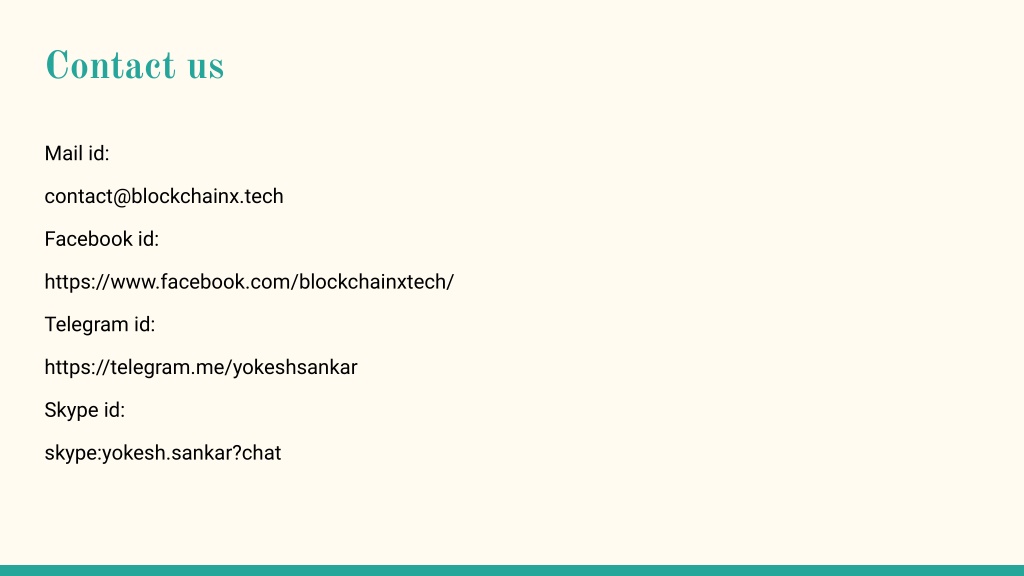Click the Mail id: label
Image resolution: width=1024 pixels, height=576 pixels.
(76, 153)
